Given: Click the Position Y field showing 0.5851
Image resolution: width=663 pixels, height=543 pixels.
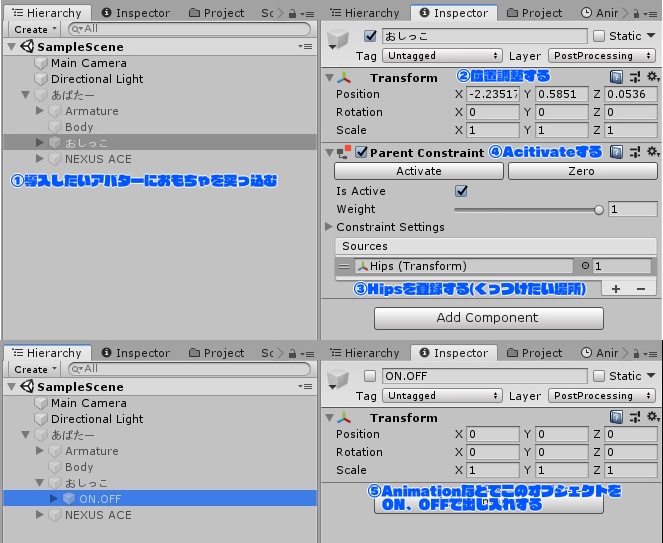Looking at the screenshot, I should tap(562, 94).
